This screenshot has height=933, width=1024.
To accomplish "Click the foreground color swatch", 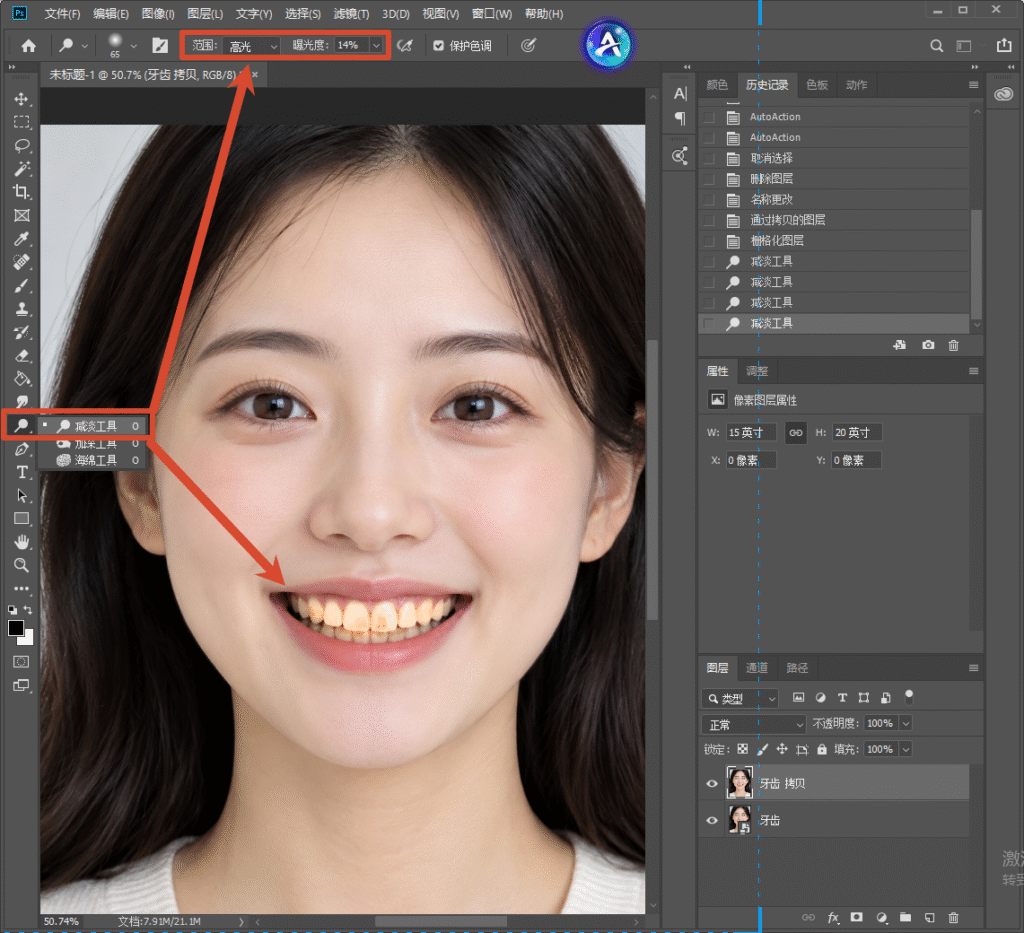I will point(16,628).
